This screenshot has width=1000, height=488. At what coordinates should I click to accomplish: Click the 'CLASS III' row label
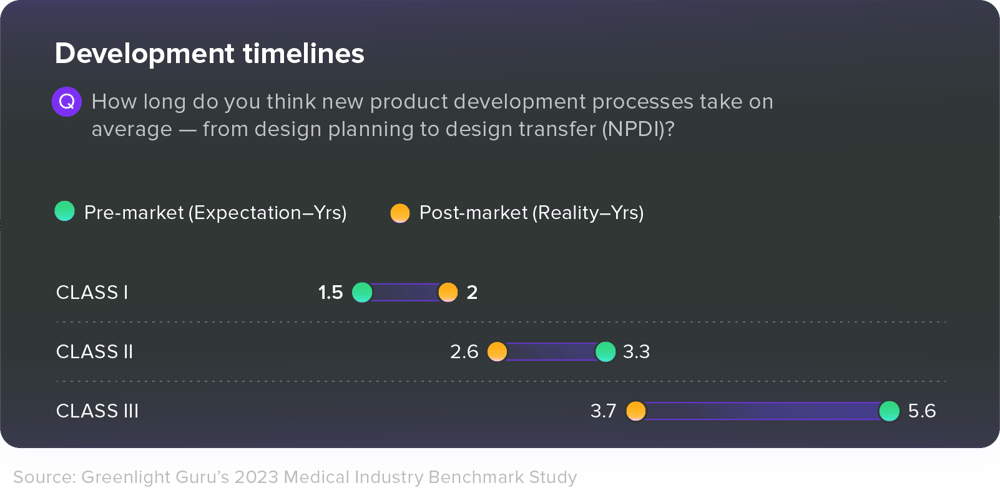(x=97, y=411)
